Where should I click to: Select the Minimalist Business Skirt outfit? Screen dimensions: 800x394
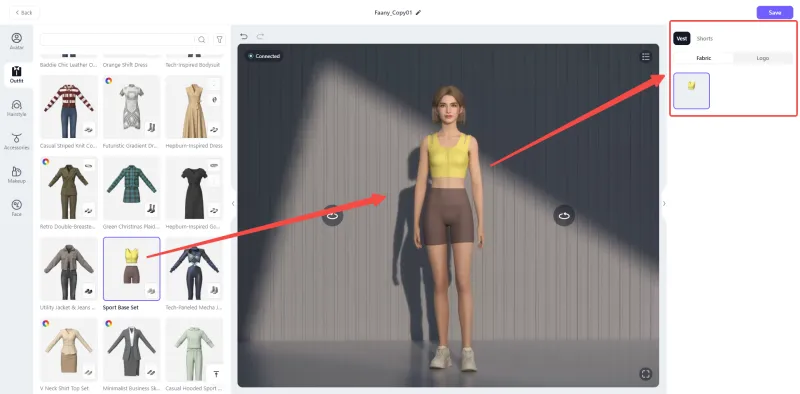(x=132, y=349)
